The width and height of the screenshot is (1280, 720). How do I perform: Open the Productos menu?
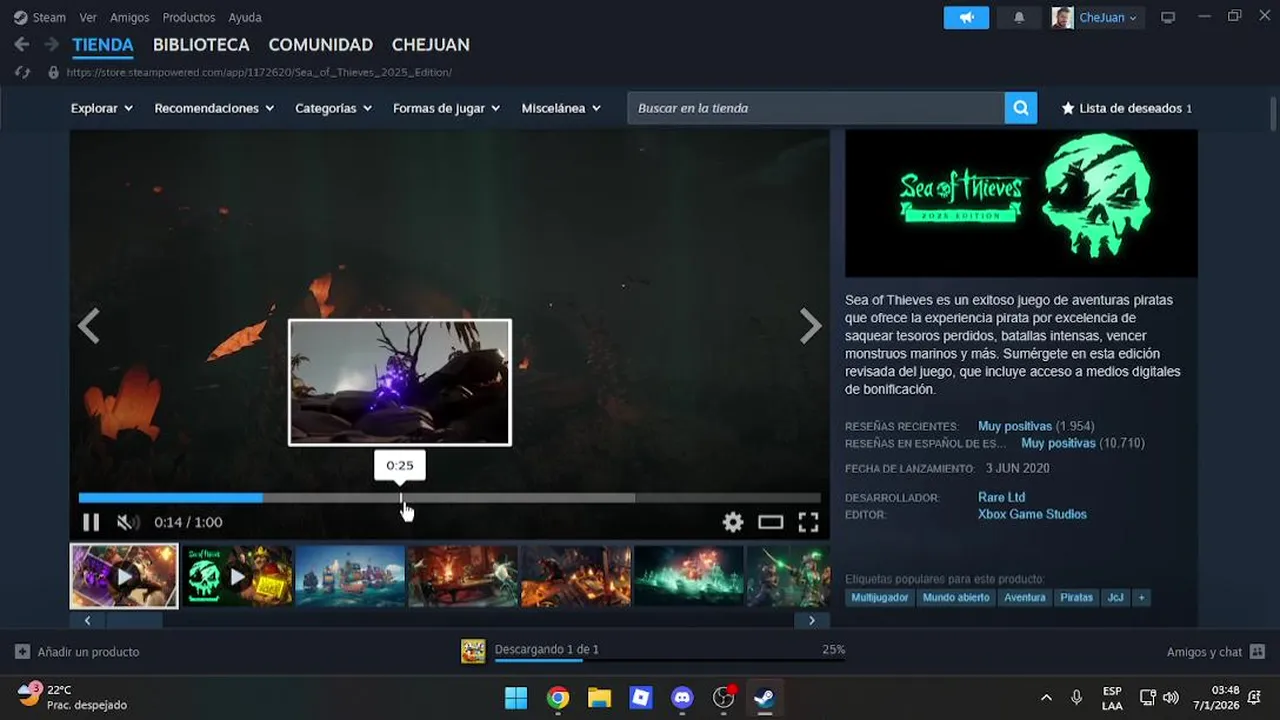[189, 17]
